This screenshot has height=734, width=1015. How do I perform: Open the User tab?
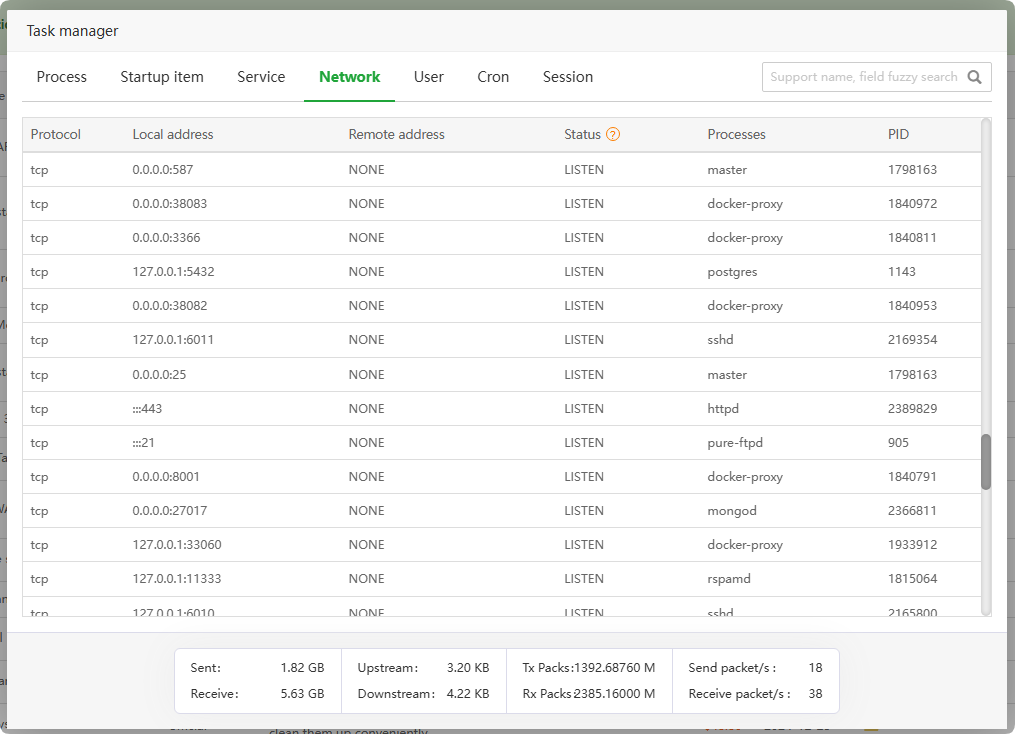click(429, 77)
